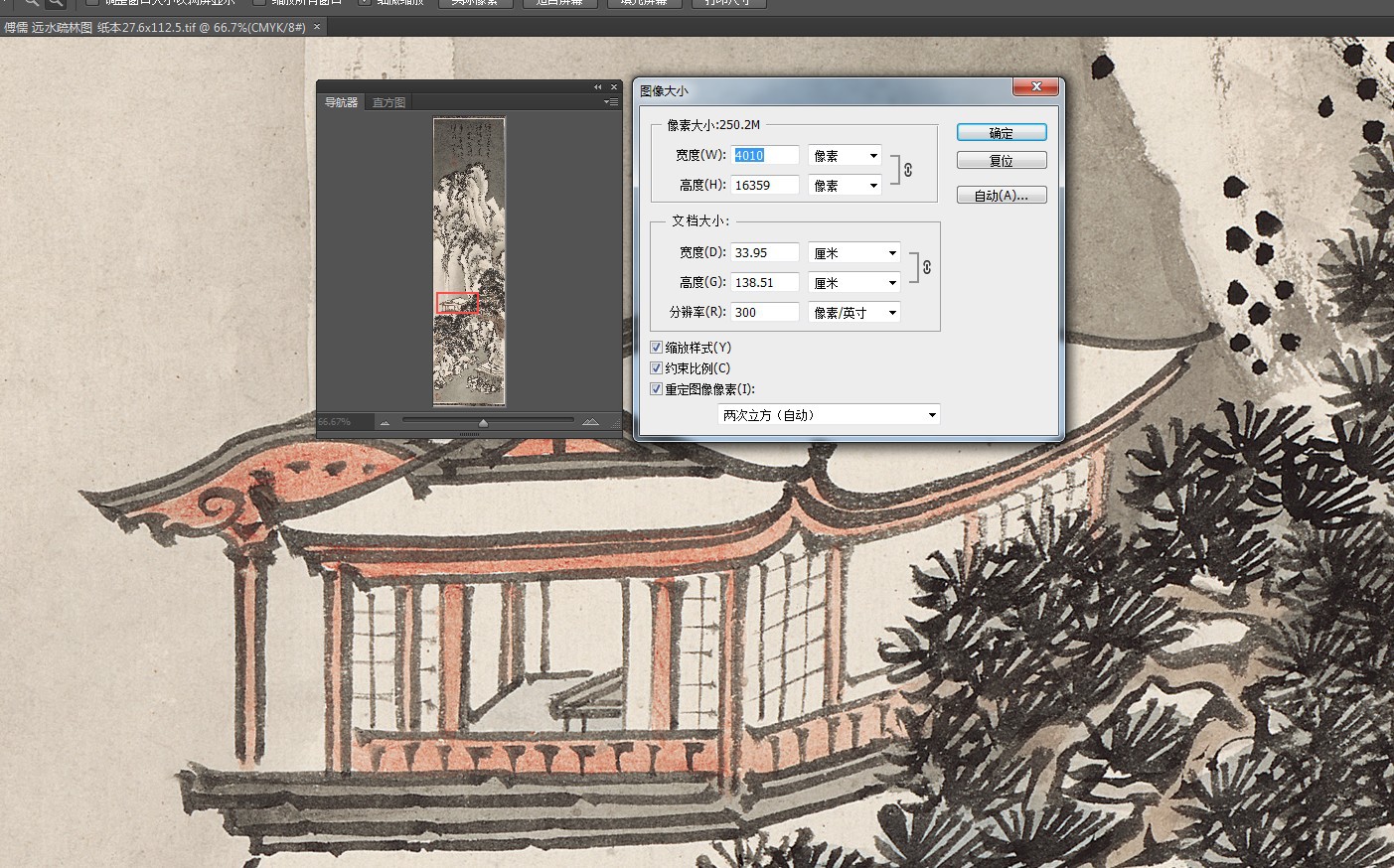
Task: Close the 图像大小 dialog
Action: pos(1036,87)
